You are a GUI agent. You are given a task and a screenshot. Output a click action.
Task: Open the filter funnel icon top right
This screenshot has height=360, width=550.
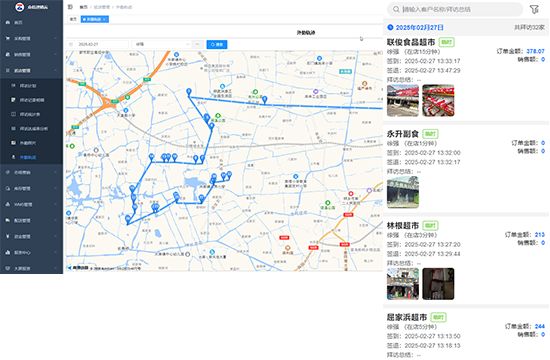click(x=534, y=9)
